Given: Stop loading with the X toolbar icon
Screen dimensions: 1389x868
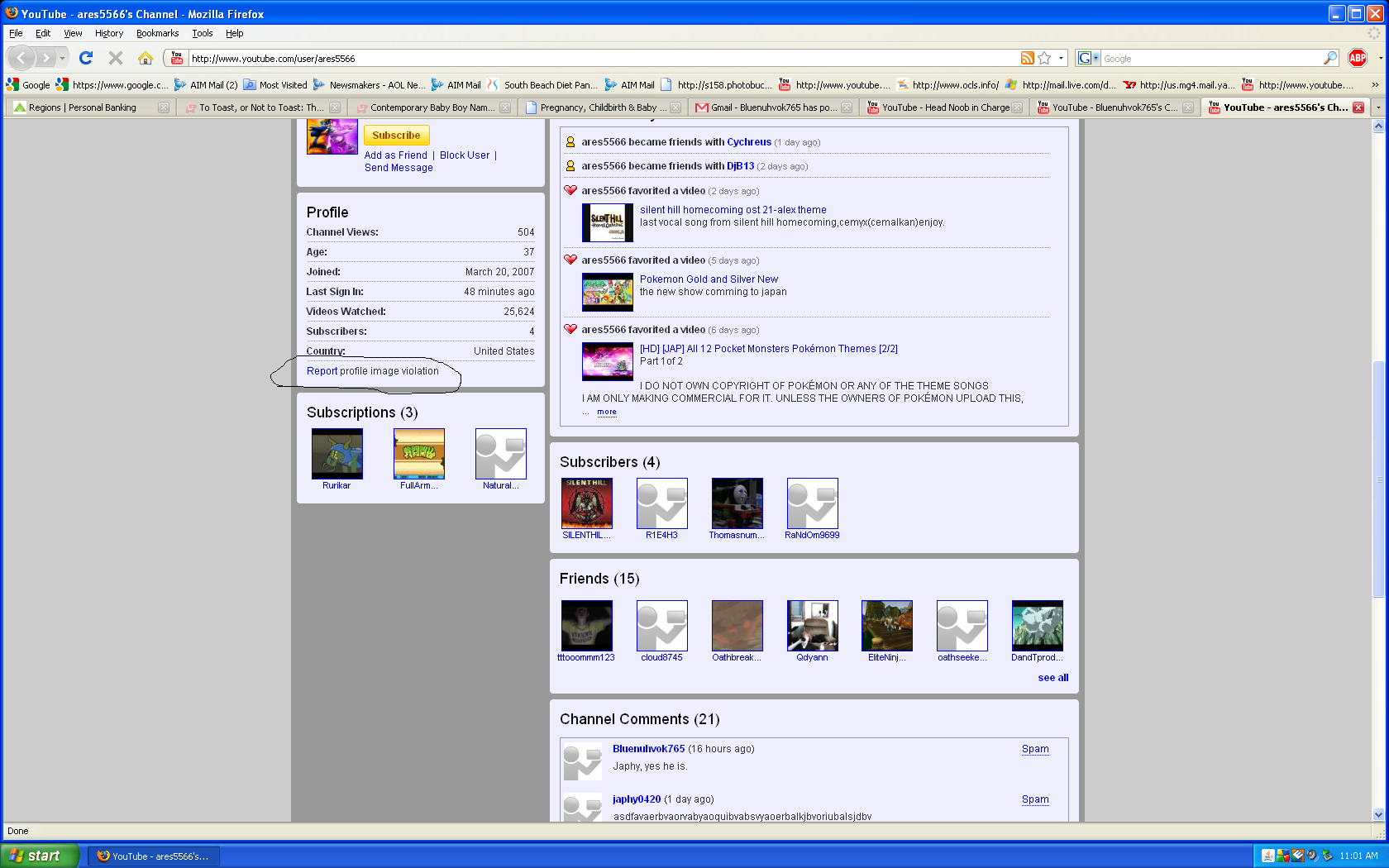Looking at the screenshot, I should tap(116, 58).
